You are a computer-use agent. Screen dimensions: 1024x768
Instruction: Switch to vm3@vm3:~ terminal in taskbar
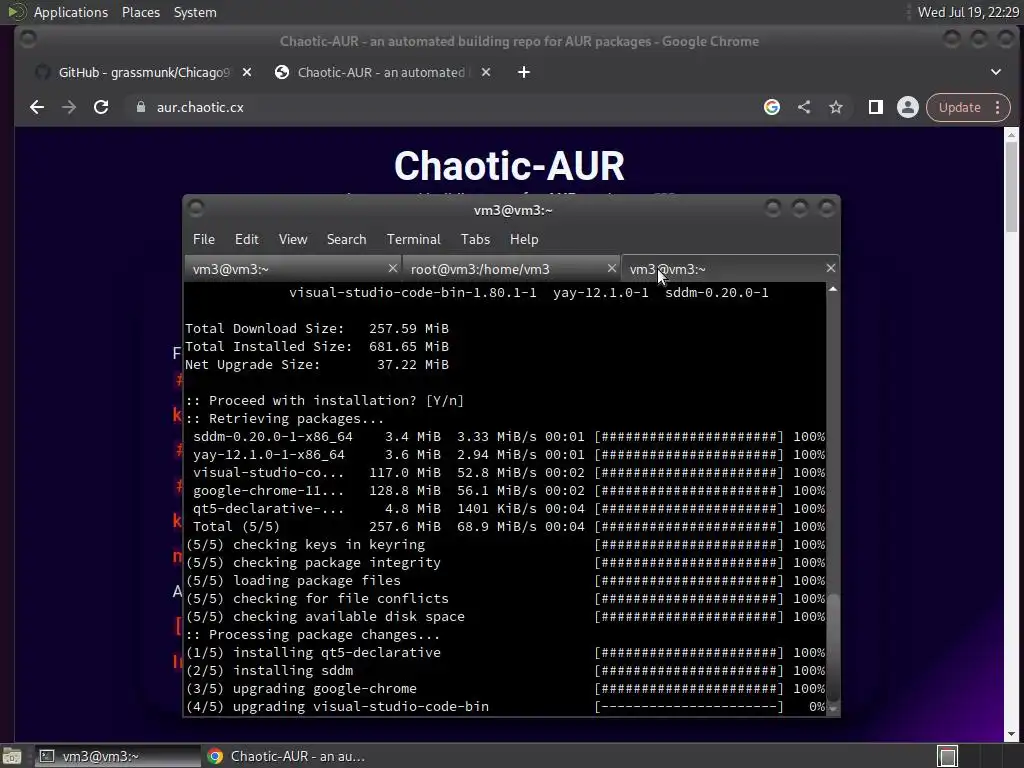[116, 756]
